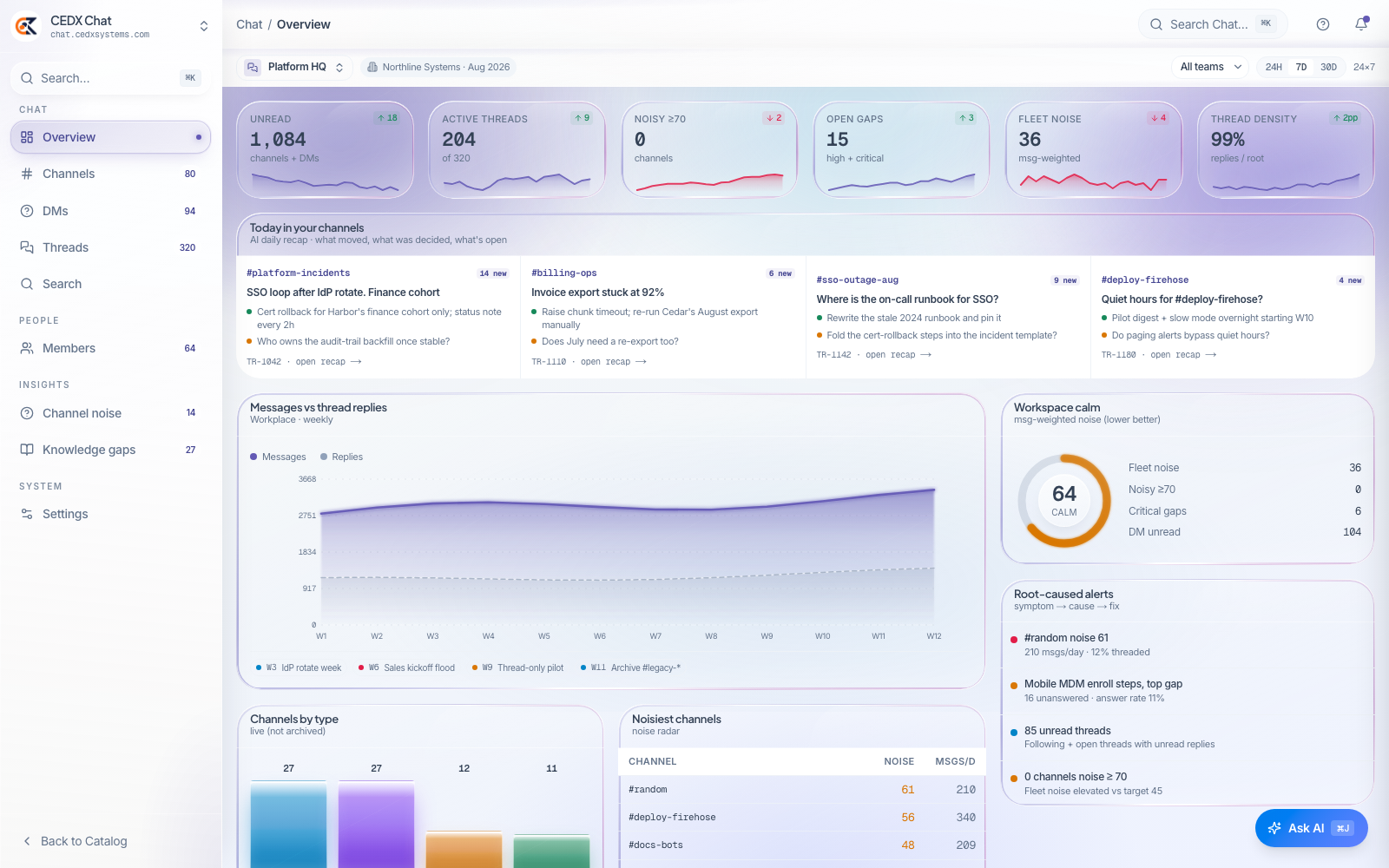This screenshot has height=868, width=1389.
Task: Expand the CEDX Chat workspace switcher
Action: 204,26
